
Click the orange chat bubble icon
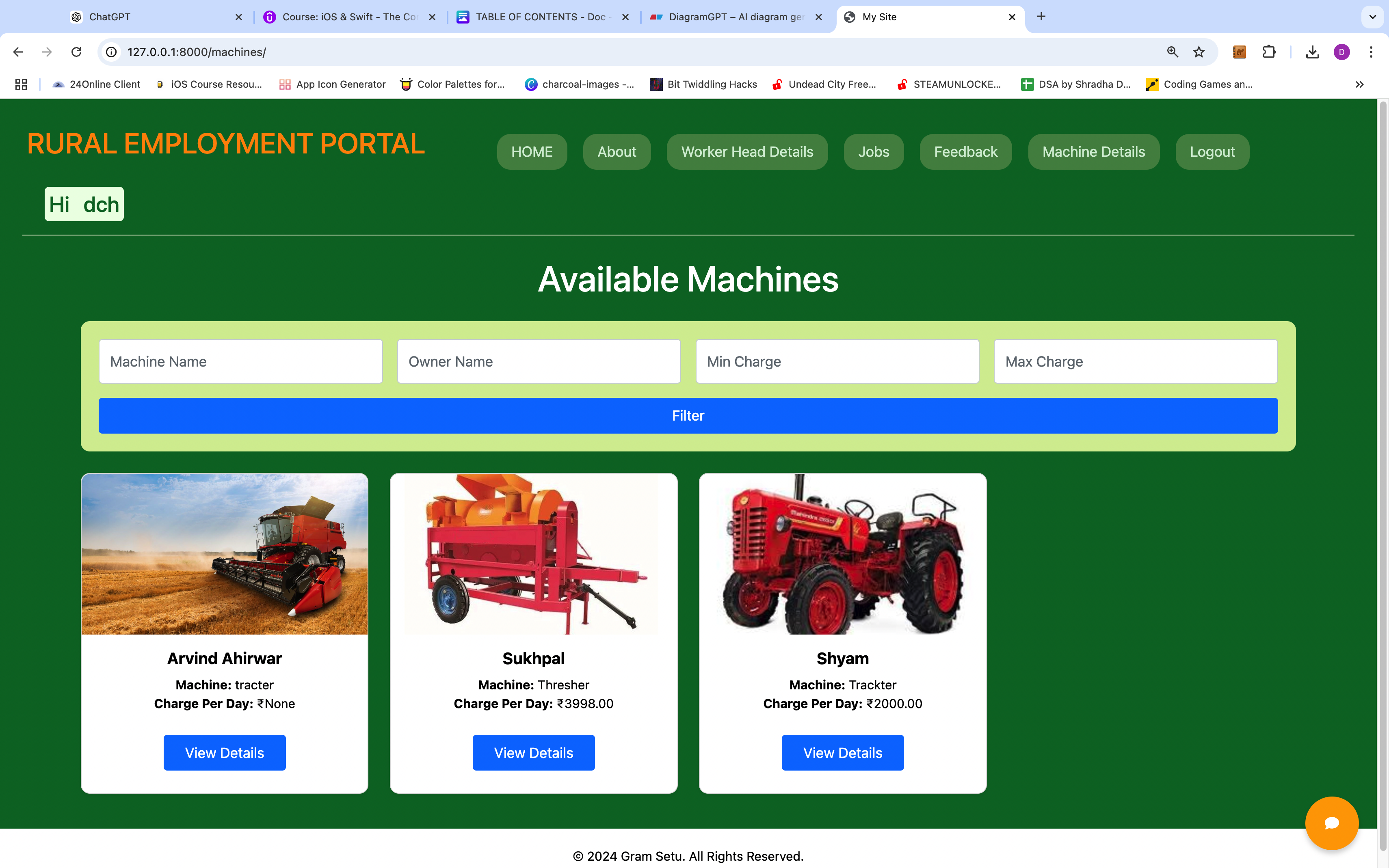coord(1331,823)
